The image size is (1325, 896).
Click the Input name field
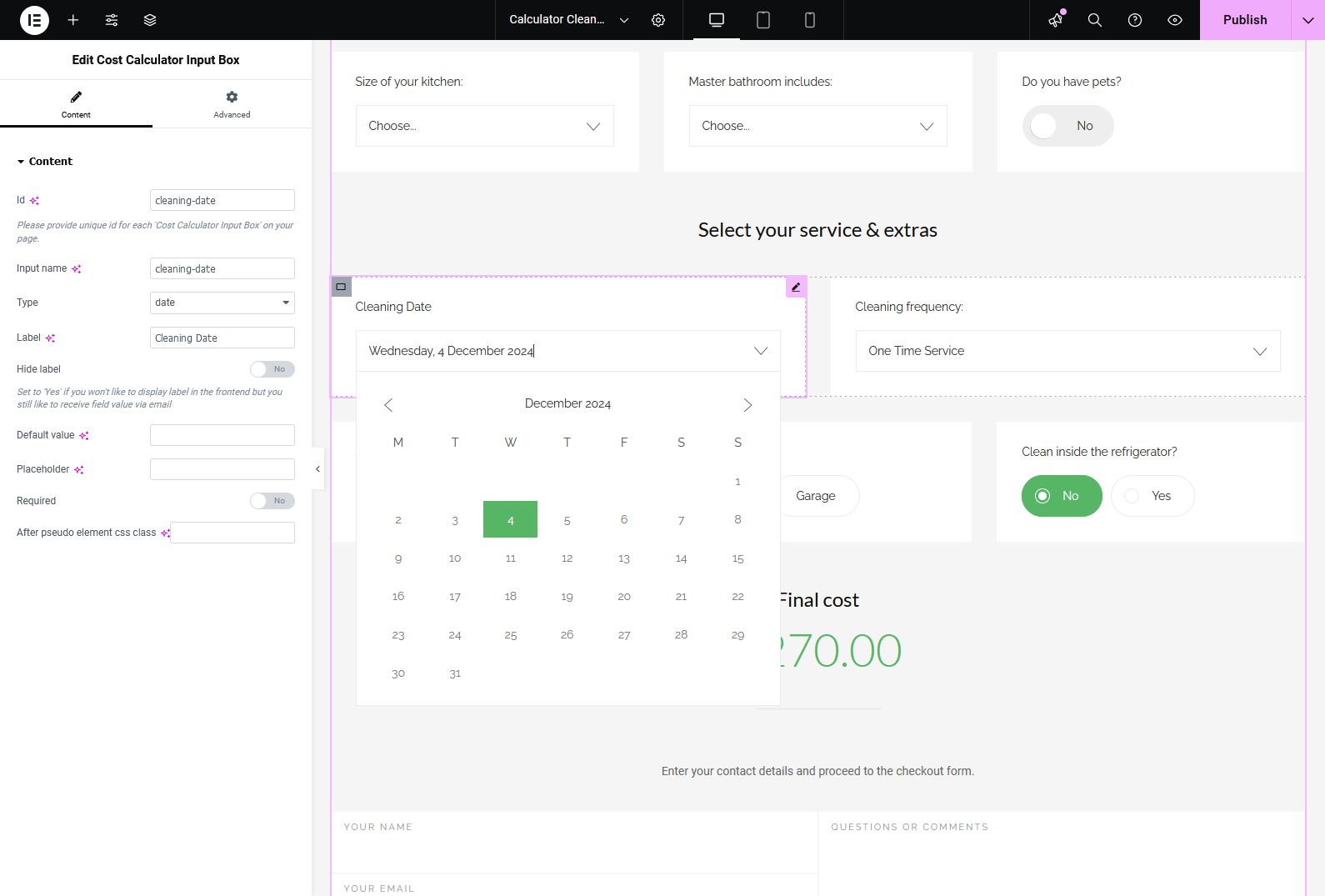tap(222, 268)
